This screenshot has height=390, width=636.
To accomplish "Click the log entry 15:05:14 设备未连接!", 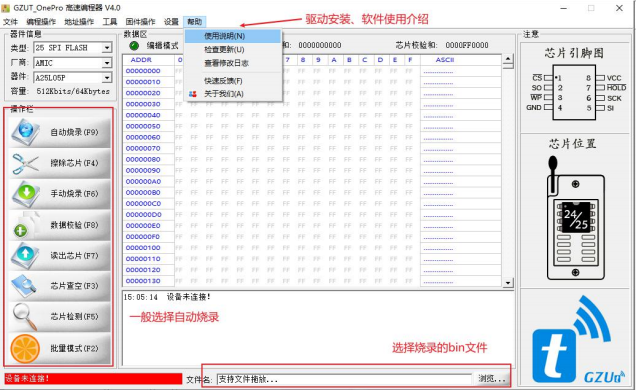I will pos(167,297).
